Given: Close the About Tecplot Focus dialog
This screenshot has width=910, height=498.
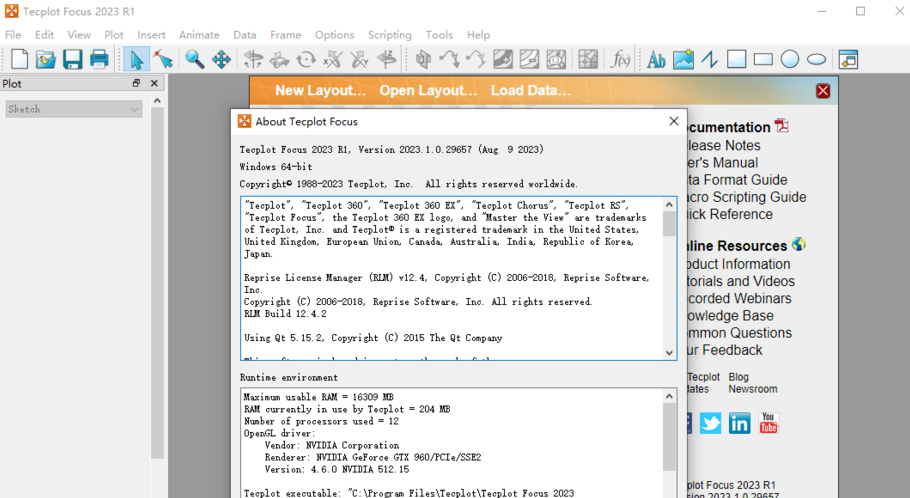Looking at the screenshot, I should click(x=673, y=121).
